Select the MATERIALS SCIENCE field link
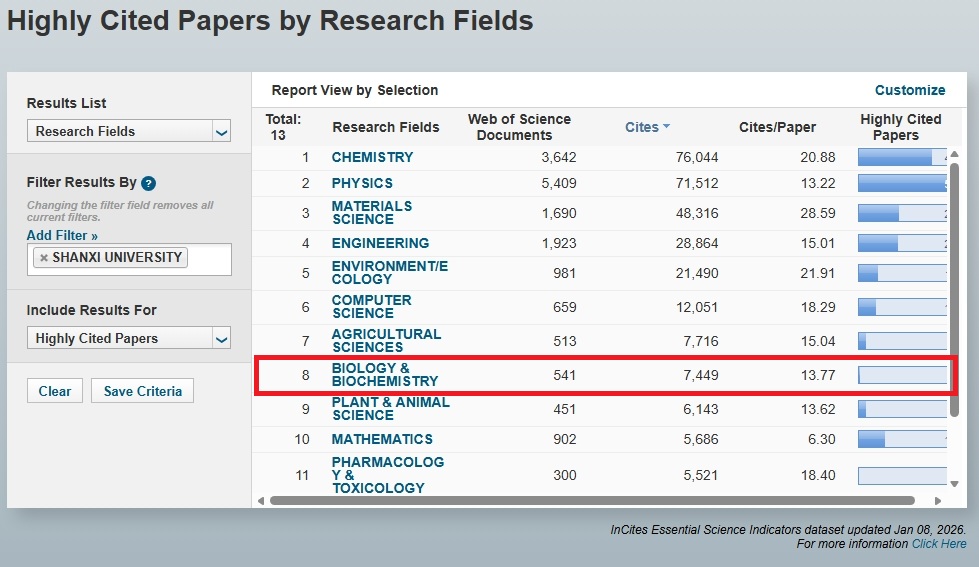979x567 pixels. click(371, 213)
